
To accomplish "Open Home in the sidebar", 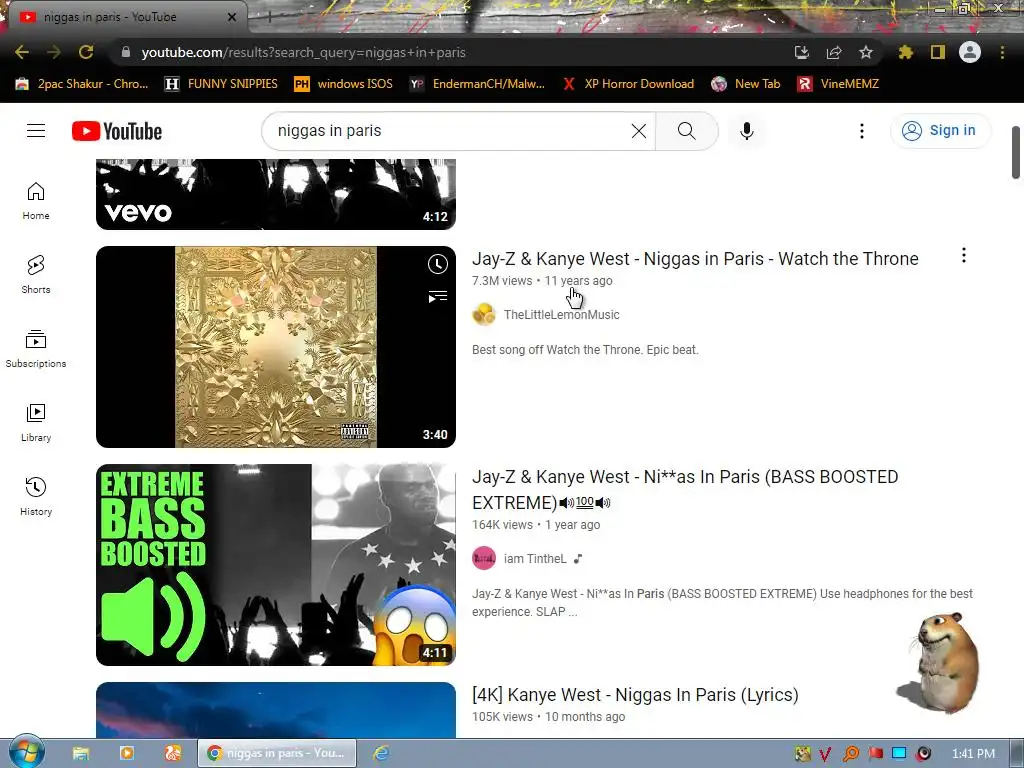I will (x=36, y=200).
